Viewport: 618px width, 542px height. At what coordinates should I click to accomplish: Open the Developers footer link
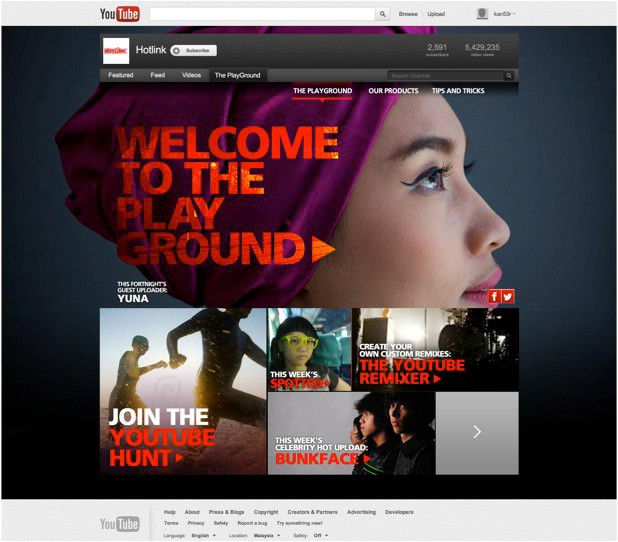[x=399, y=512]
